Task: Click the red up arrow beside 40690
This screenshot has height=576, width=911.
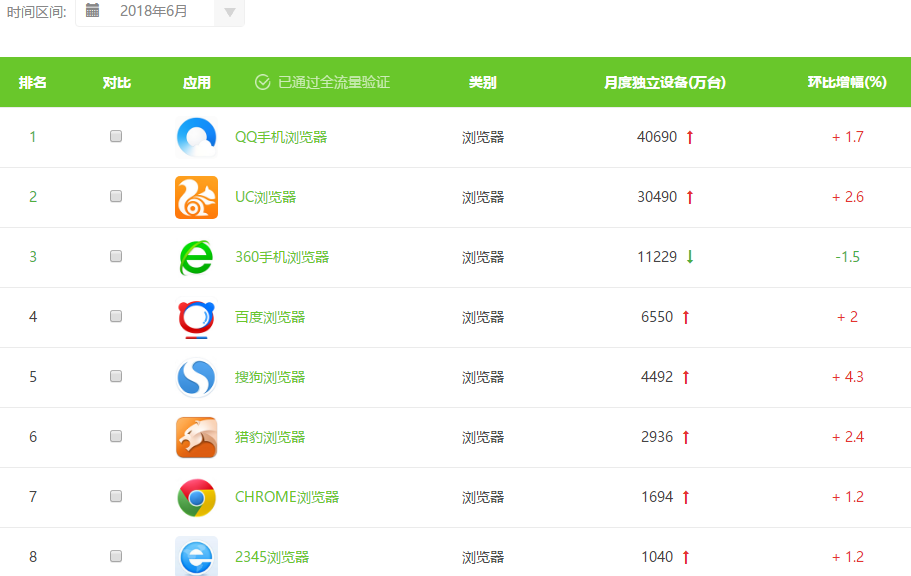Action: click(x=690, y=137)
